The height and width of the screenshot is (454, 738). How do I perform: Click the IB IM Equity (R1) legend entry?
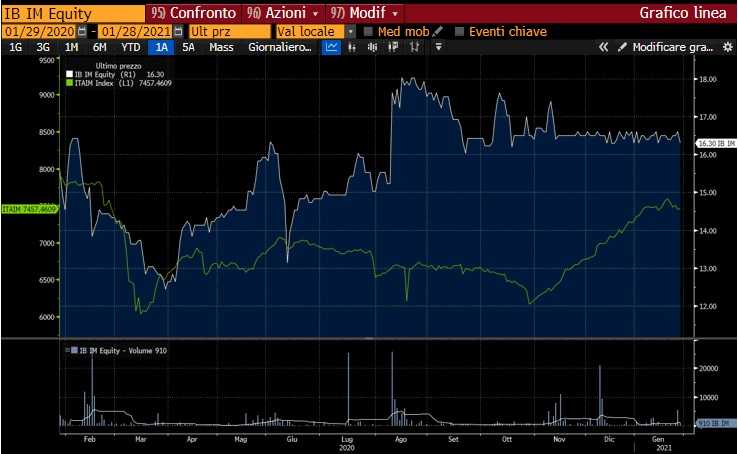pyautogui.click(x=119, y=74)
